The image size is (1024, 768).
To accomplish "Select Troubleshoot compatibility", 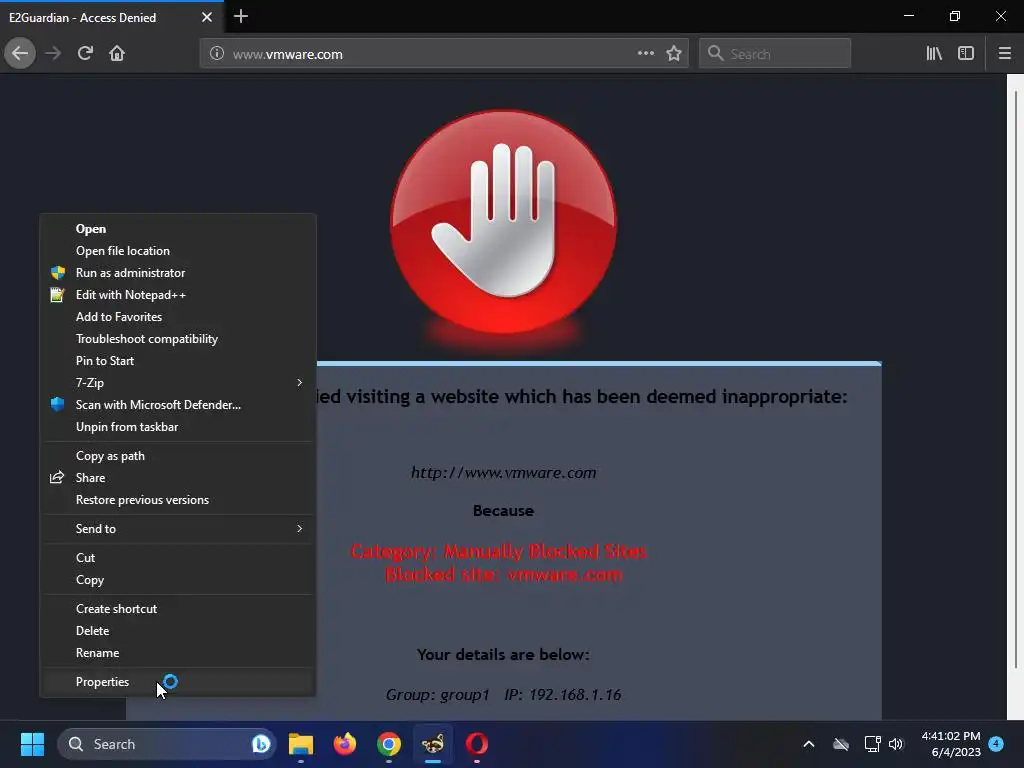I will (178, 339).
